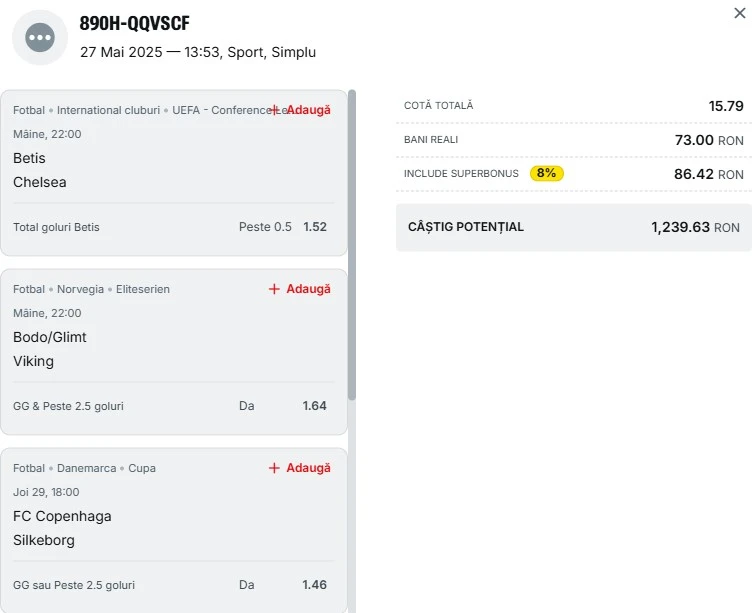Add the FC Copenhaga vs Silkeborg selection
The width and height of the screenshot is (752, 613).
300,468
